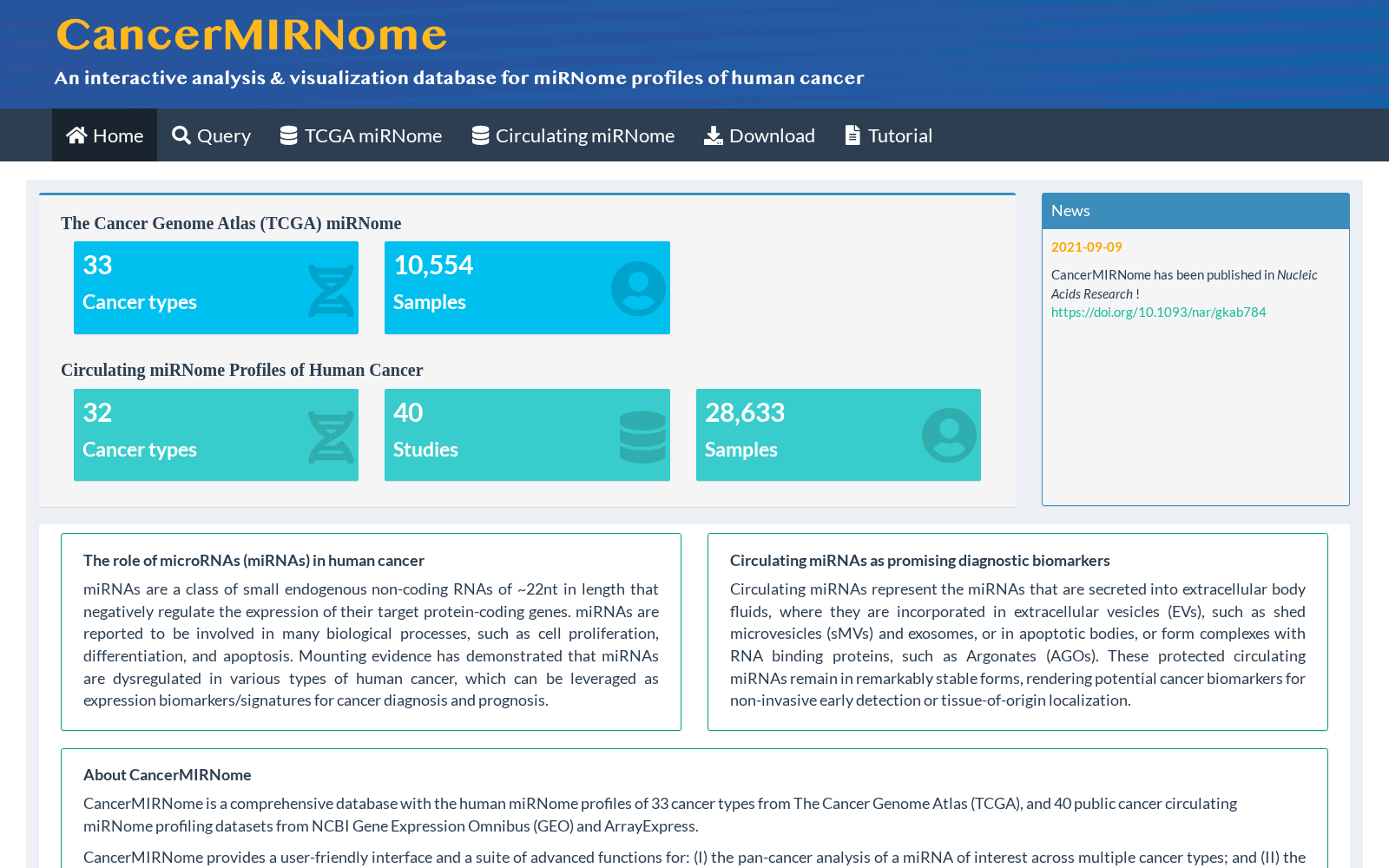This screenshot has height=868, width=1389.
Task: Go to Circulating miRNome page
Action: coord(573,135)
